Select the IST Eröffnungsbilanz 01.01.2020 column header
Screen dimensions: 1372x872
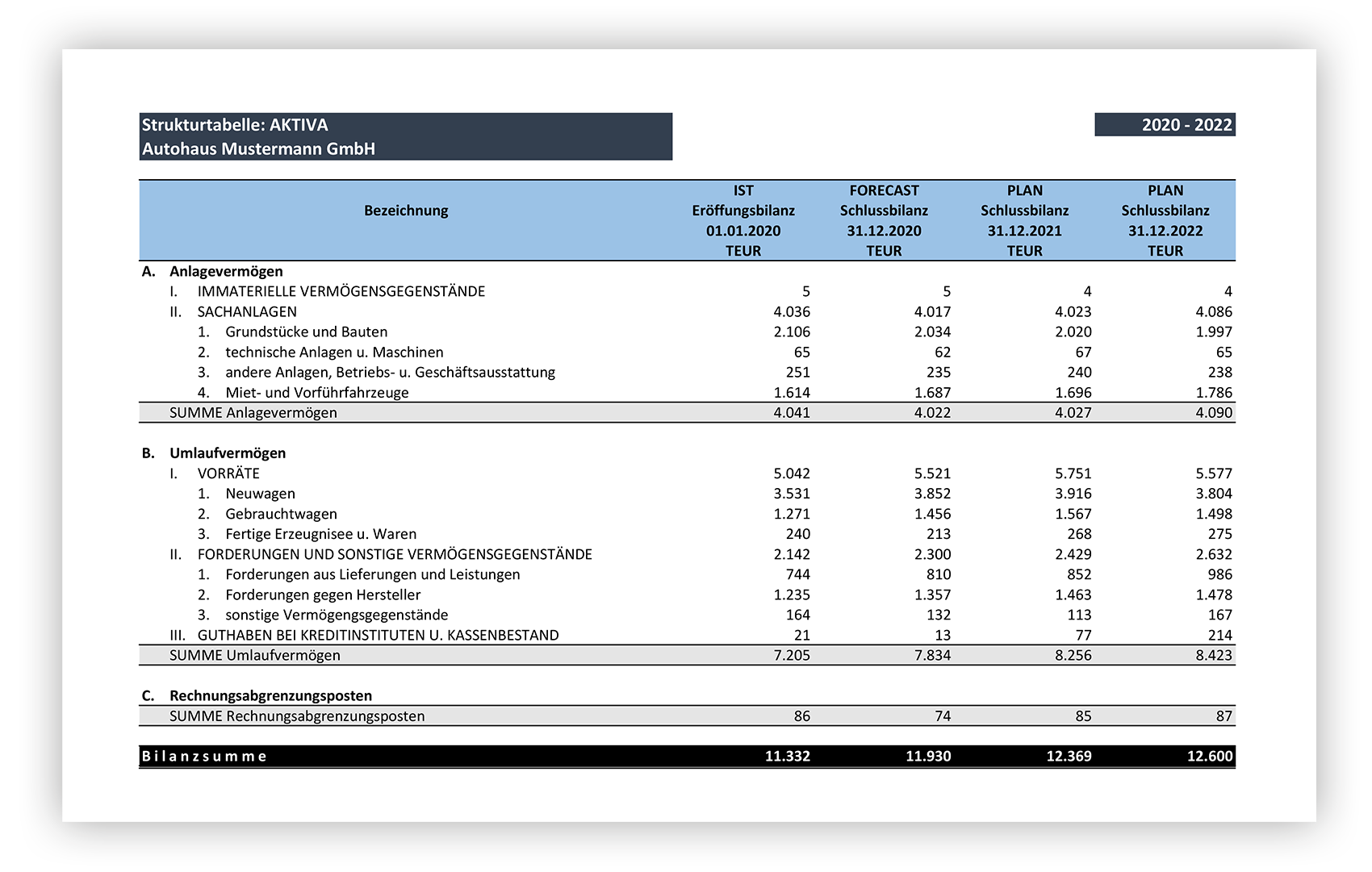[x=742, y=220]
